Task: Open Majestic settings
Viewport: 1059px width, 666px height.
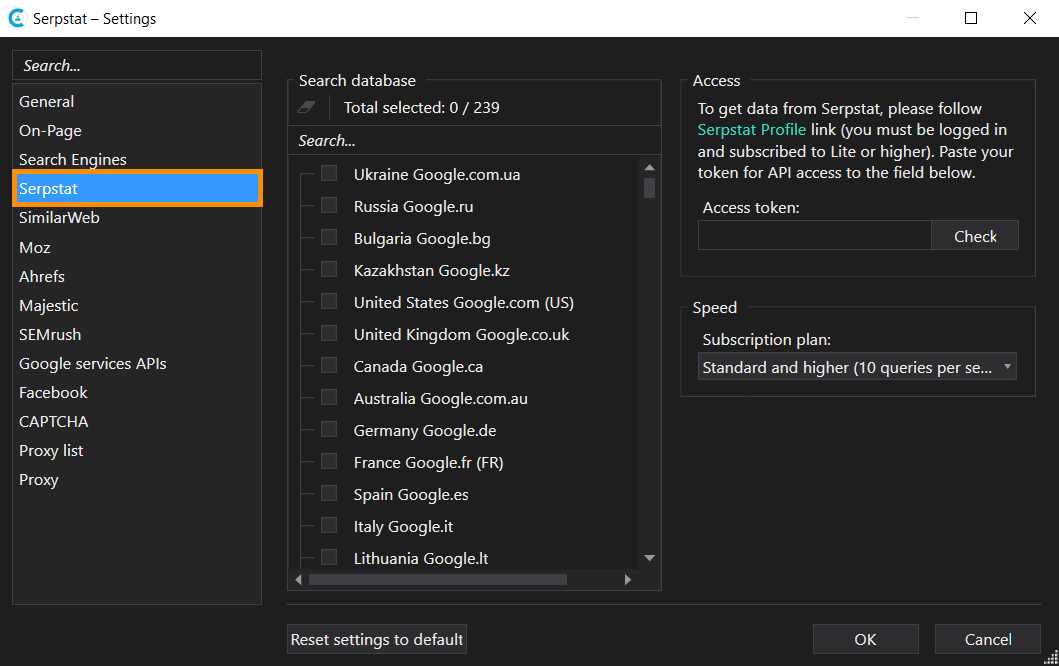Action: click(136, 305)
